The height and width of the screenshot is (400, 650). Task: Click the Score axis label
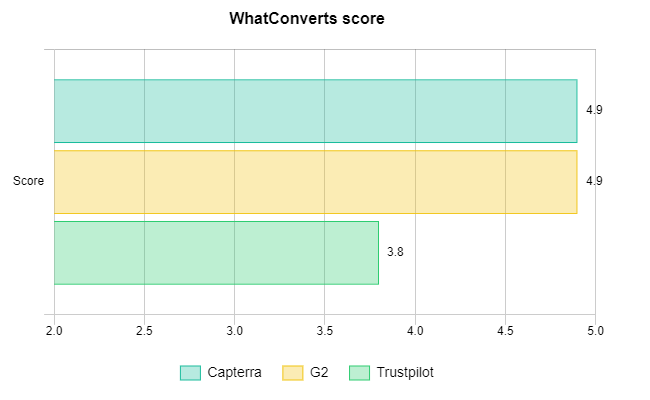(28, 181)
